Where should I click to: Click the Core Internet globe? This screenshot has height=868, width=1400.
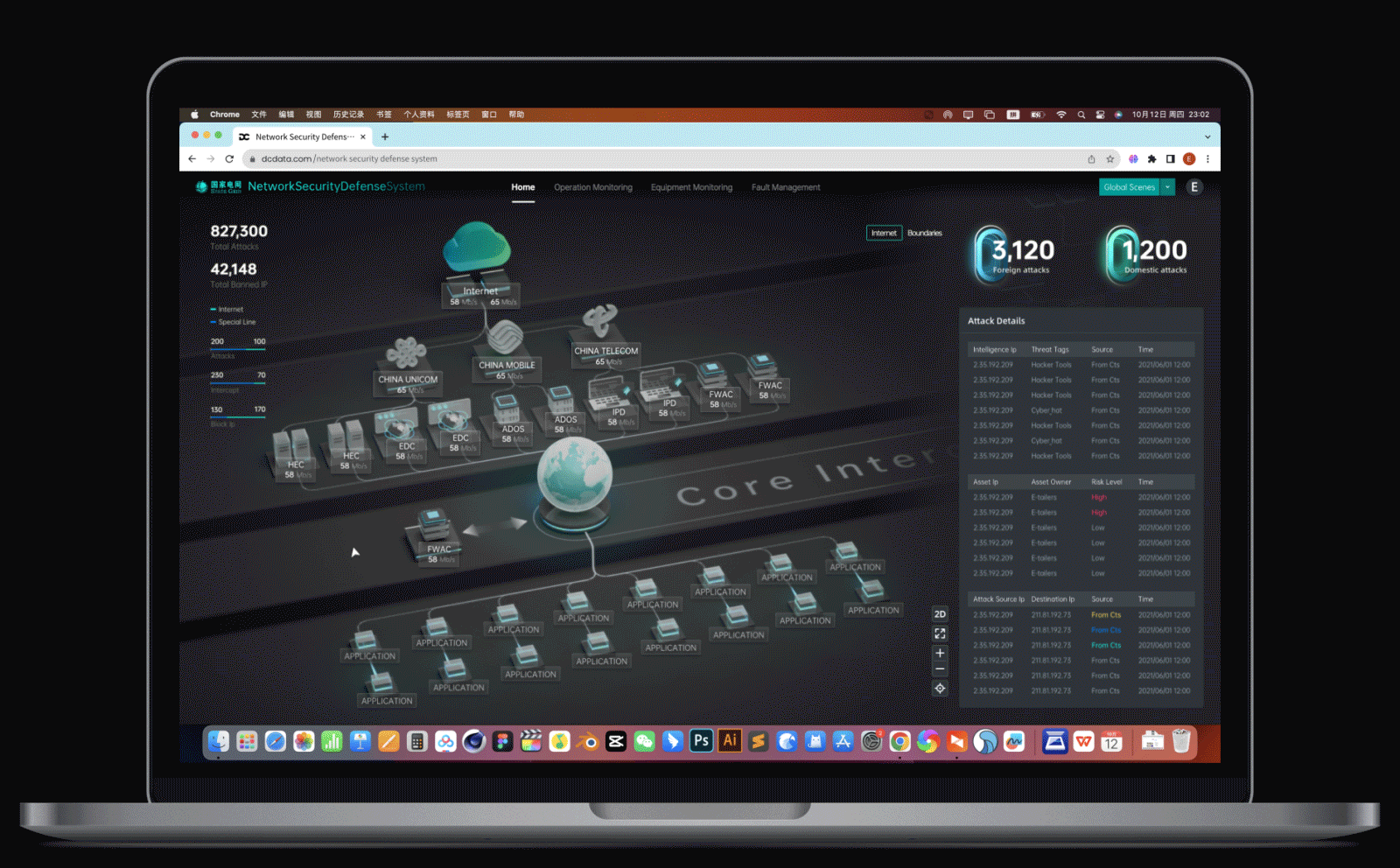tap(574, 477)
